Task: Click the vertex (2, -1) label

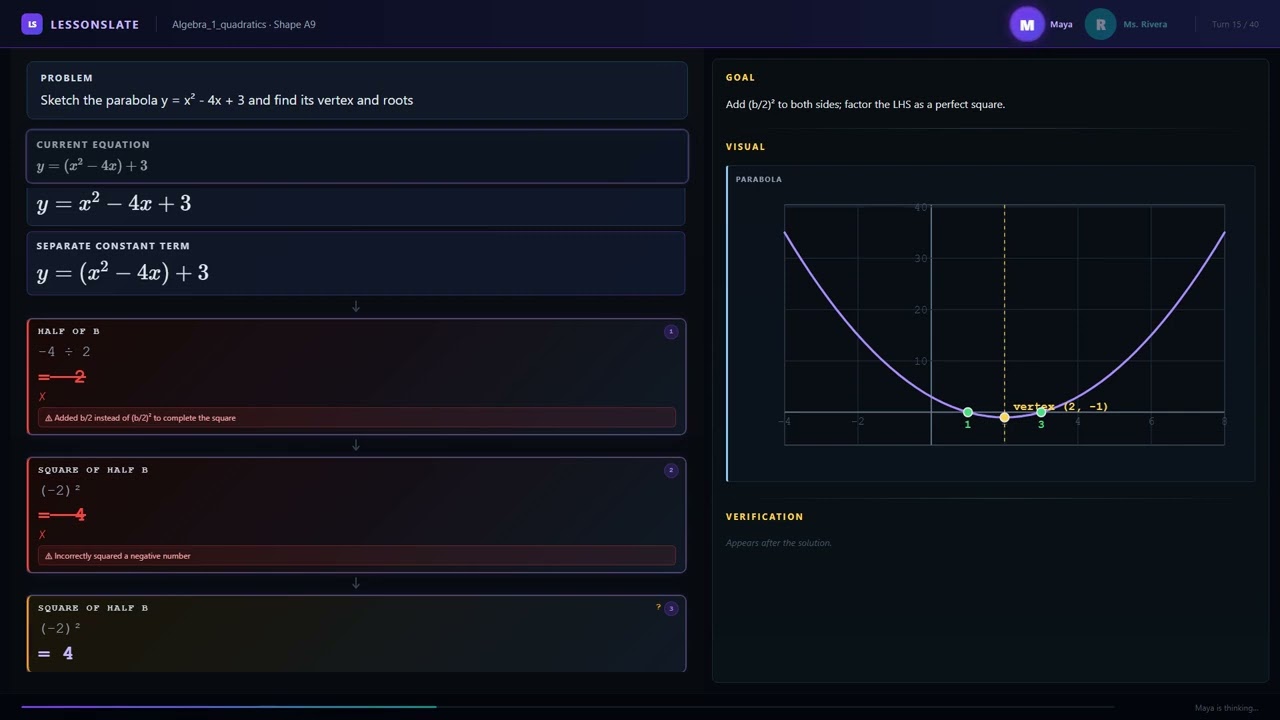Action: [x=1060, y=407]
